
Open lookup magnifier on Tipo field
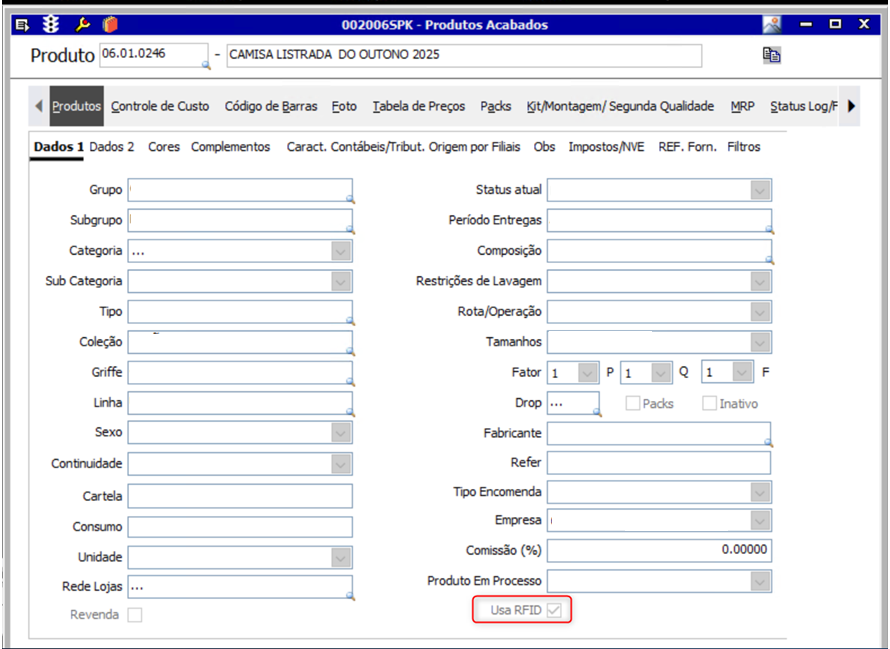[x=351, y=321]
